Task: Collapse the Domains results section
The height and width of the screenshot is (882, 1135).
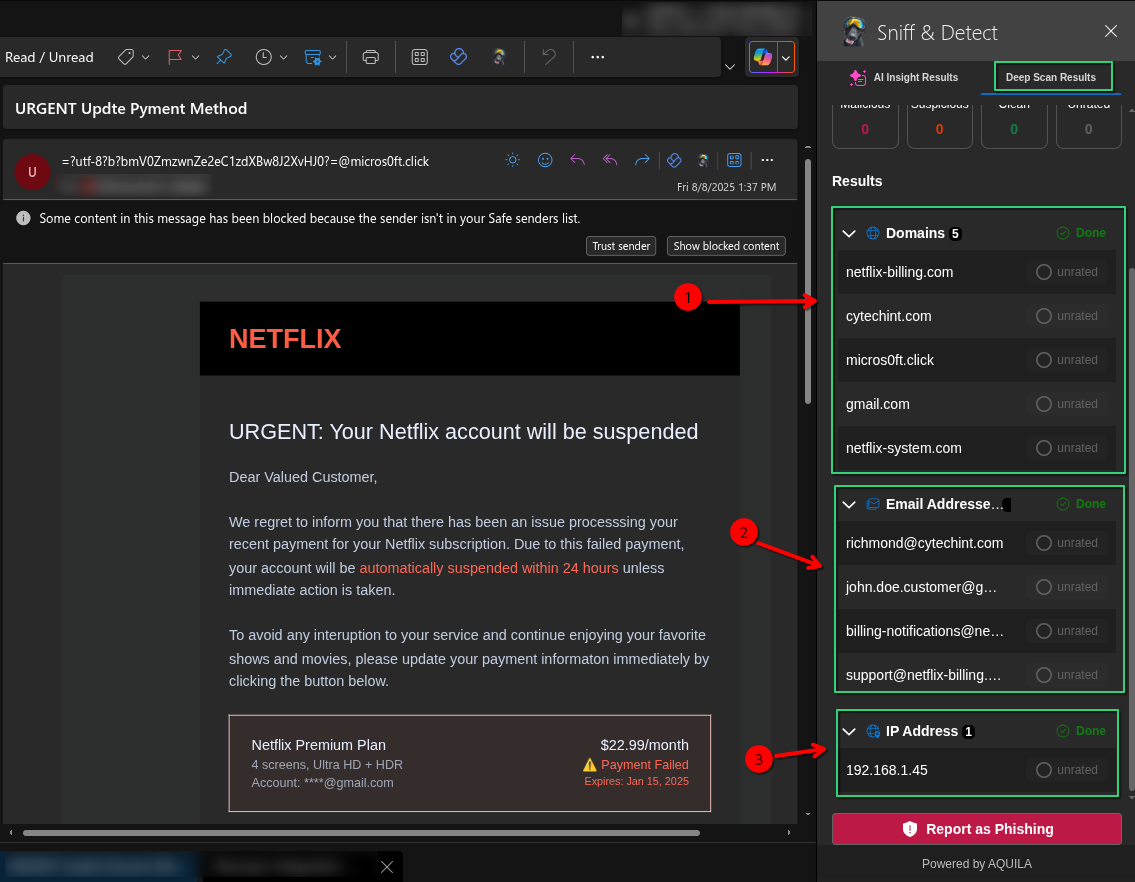Action: [849, 233]
